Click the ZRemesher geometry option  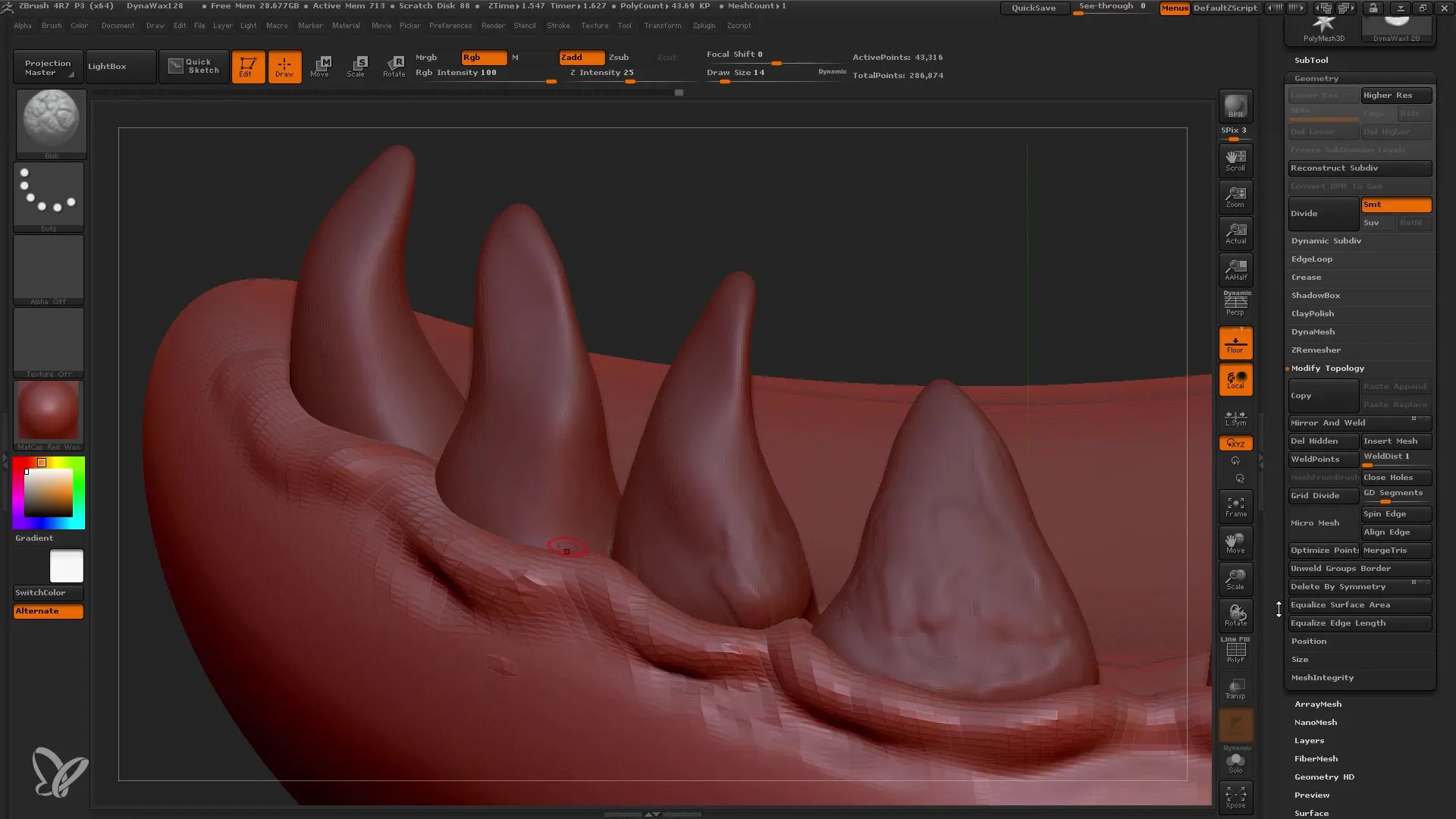coord(1316,349)
